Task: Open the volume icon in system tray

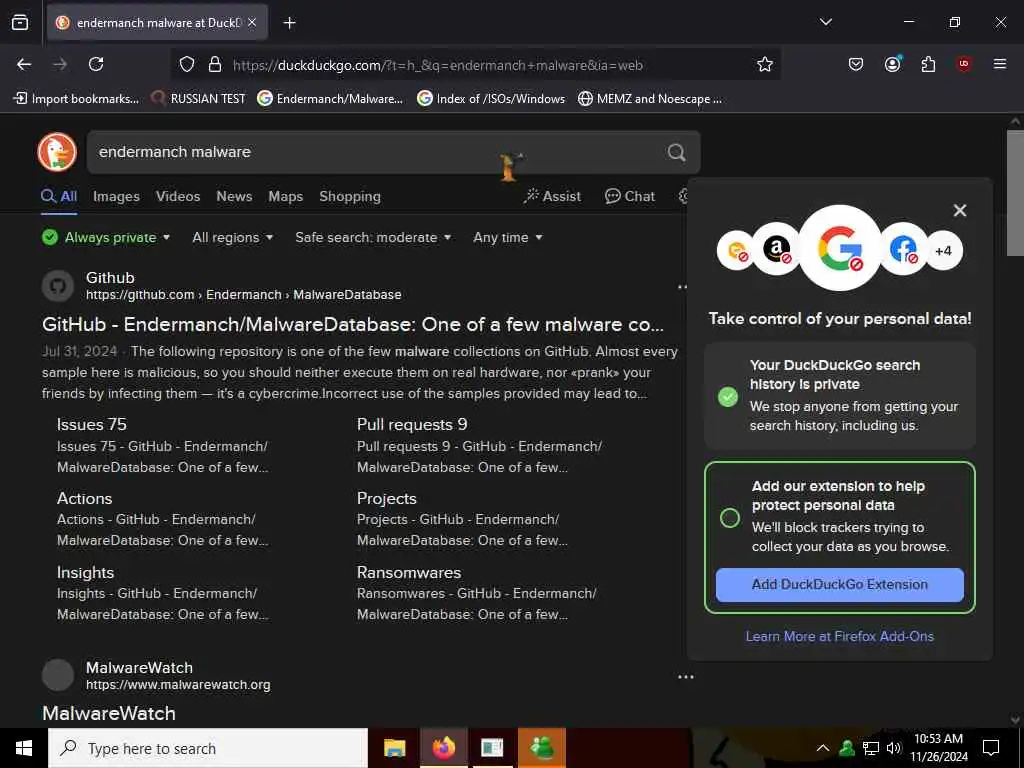Action: 893,748
